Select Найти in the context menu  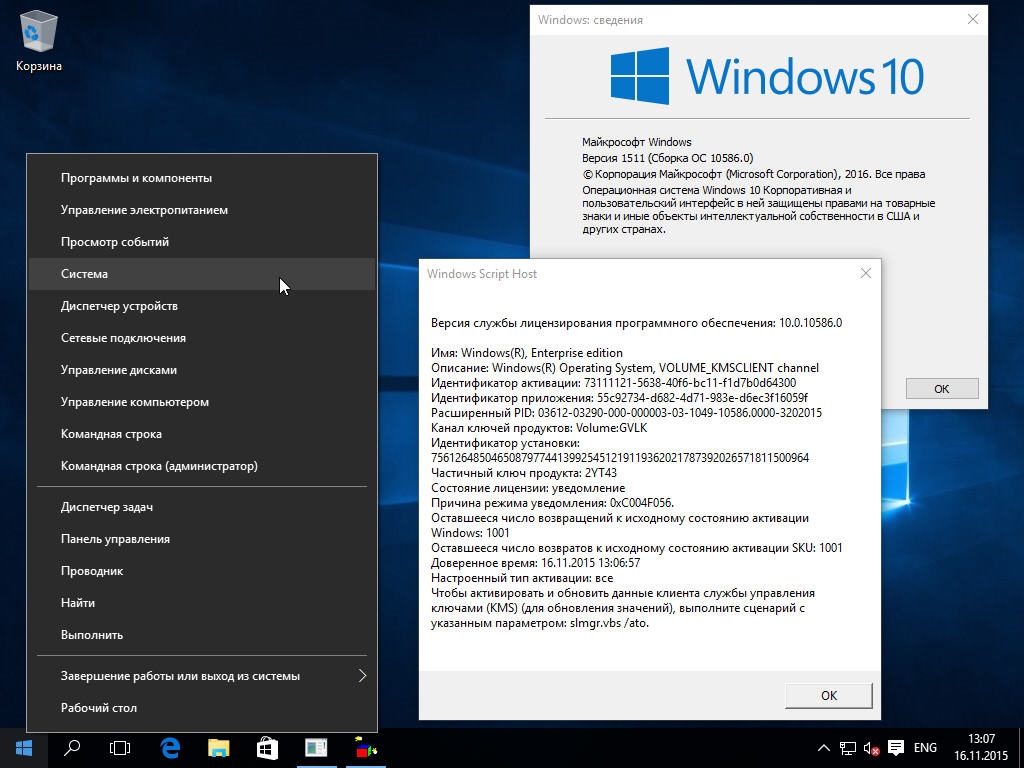coord(202,603)
